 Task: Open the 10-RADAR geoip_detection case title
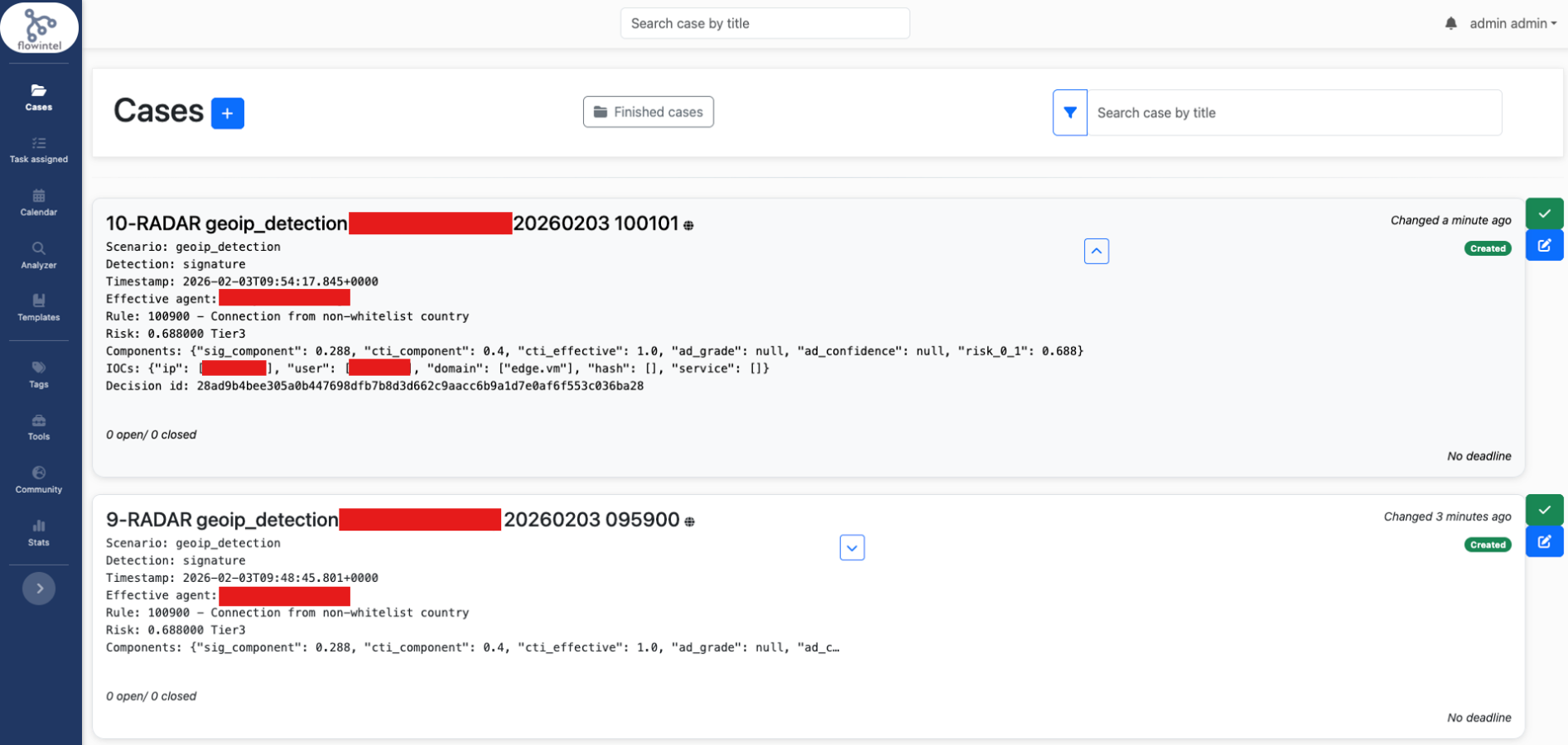click(x=226, y=223)
